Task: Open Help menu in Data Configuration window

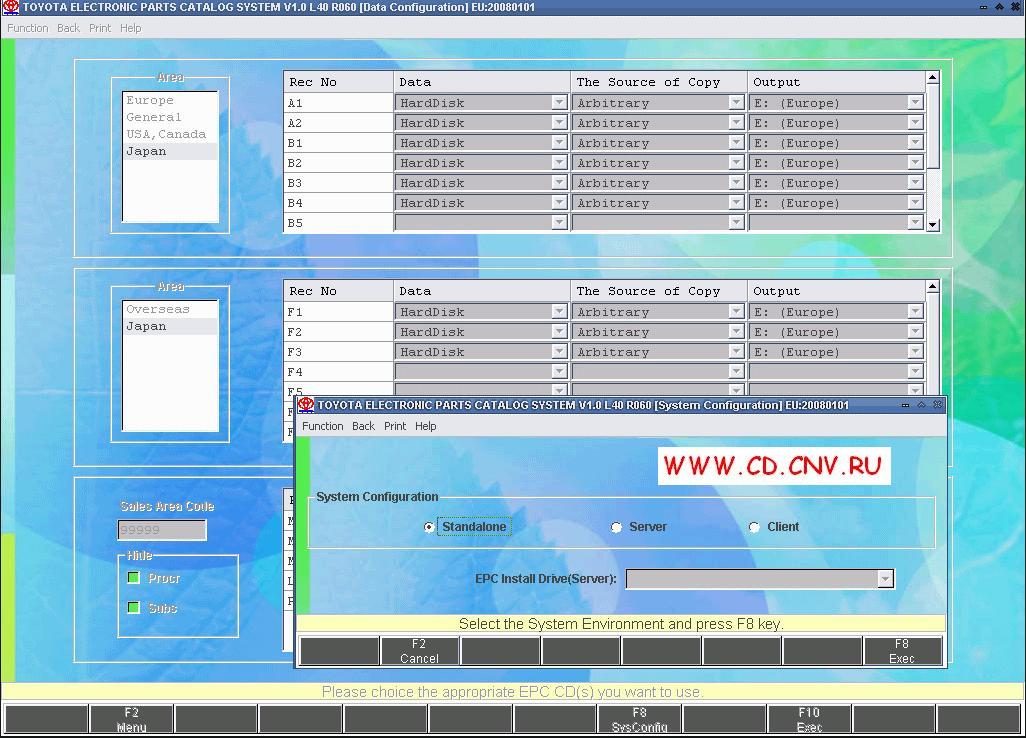Action: click(130, 28)
